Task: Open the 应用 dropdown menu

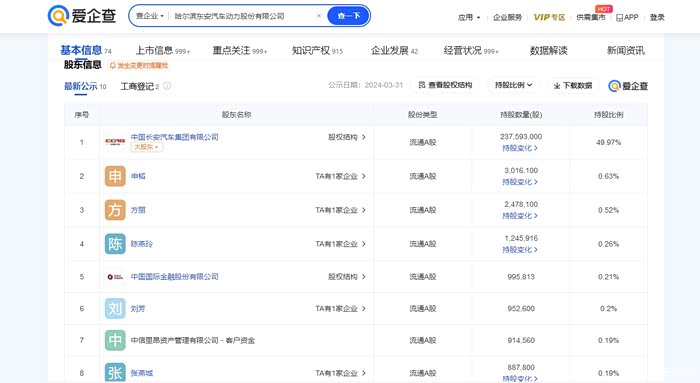Action: pyautogui.click(x=469, y=17)
